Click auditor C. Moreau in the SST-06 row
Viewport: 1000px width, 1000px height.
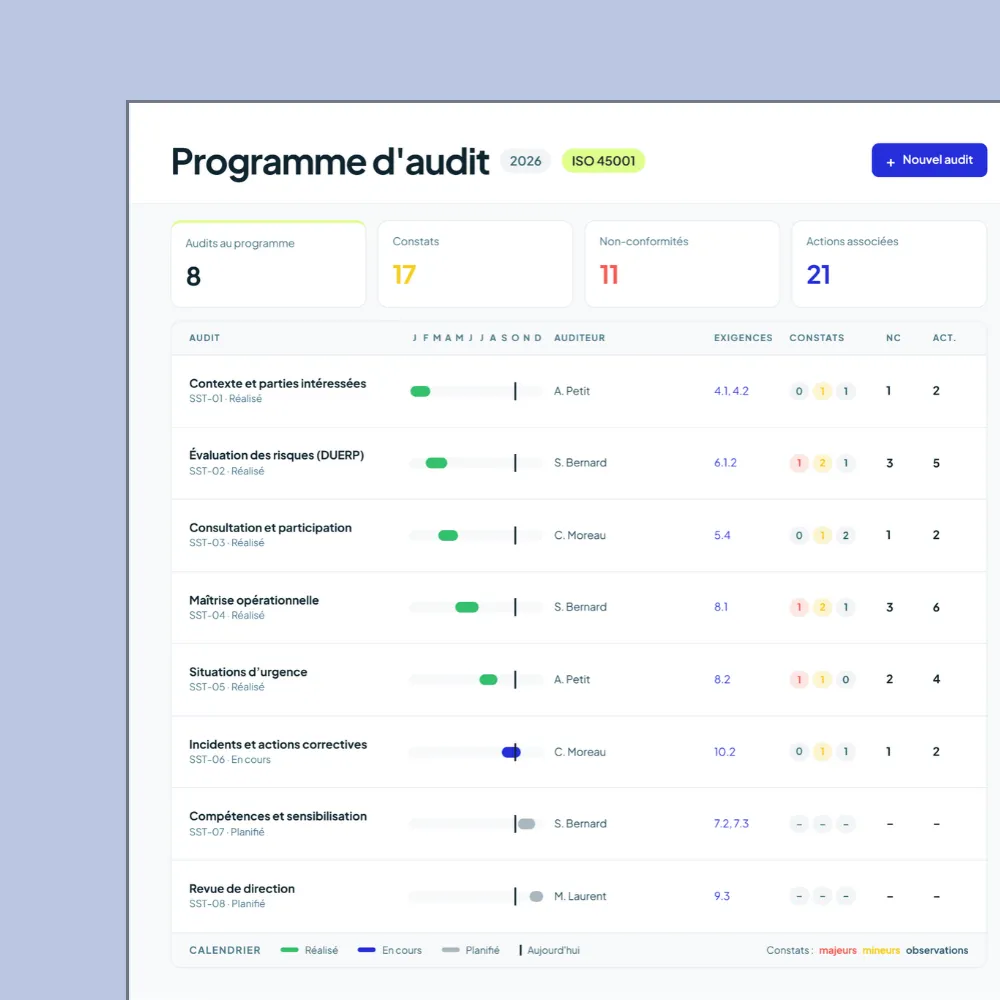(x=580, y=752)
